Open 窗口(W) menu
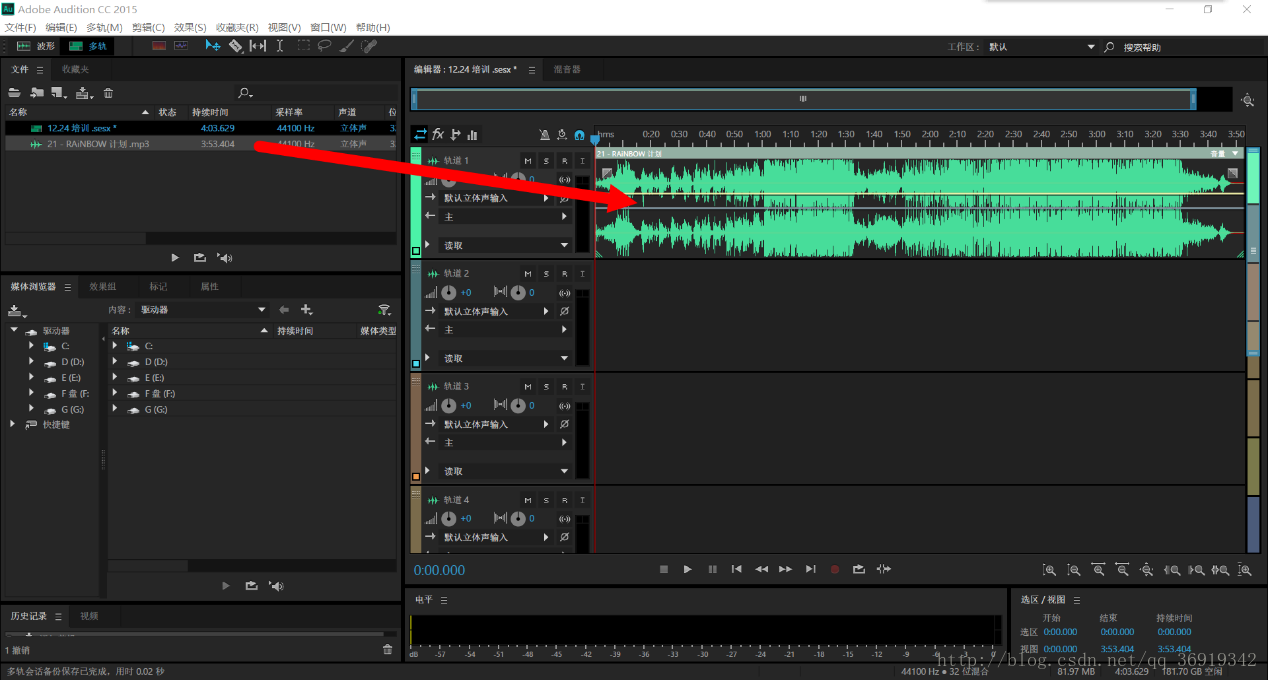This screenshot has width=1268, height=680. 328,27
